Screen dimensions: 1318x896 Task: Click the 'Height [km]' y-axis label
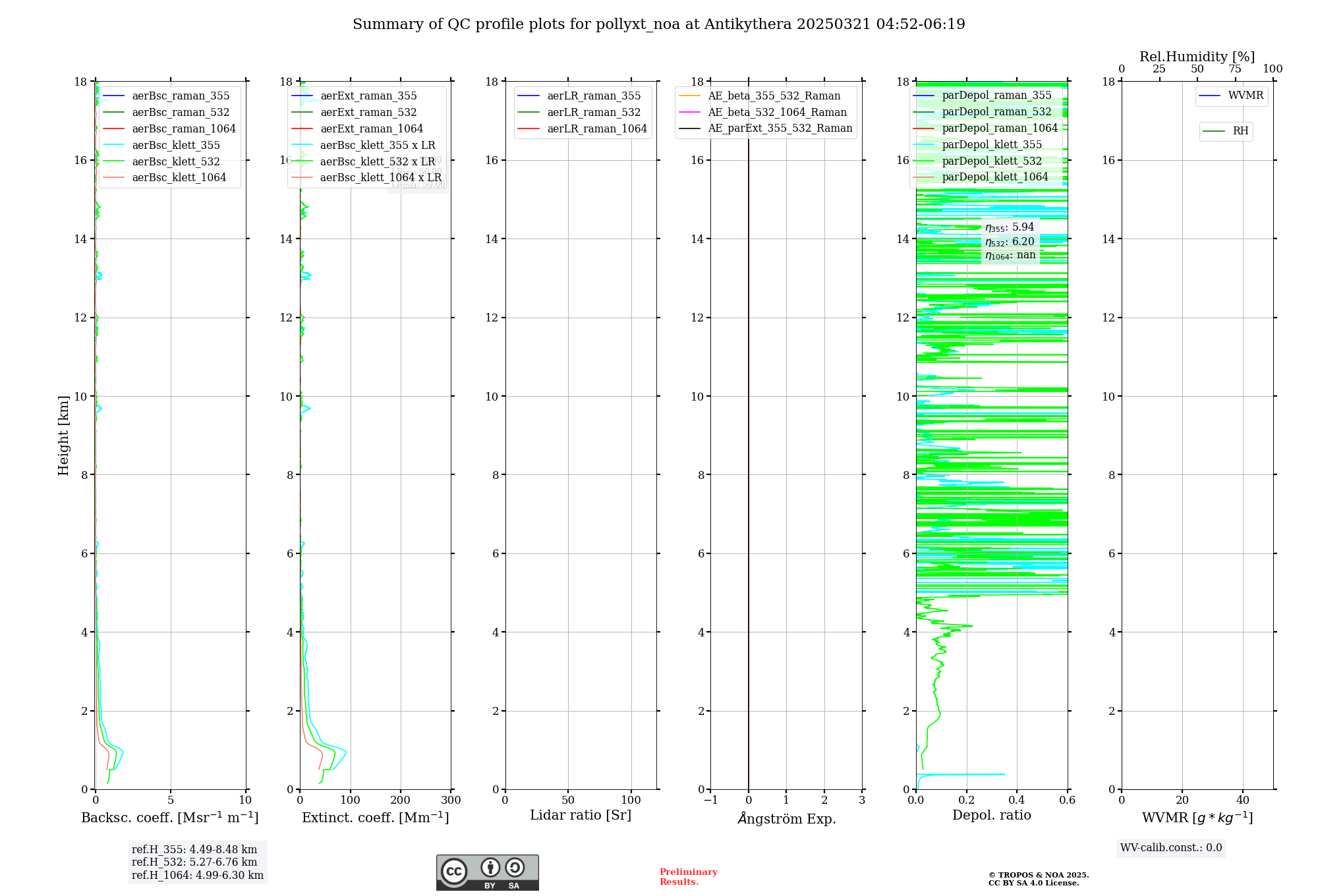pyautogui.click(x=63, y=435)
